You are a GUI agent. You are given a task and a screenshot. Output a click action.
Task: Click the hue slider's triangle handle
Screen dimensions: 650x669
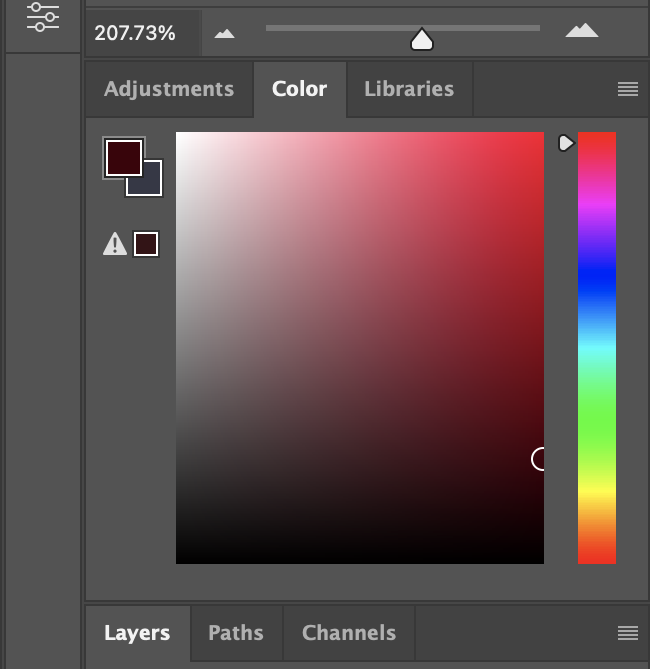[x=566, y=143]
